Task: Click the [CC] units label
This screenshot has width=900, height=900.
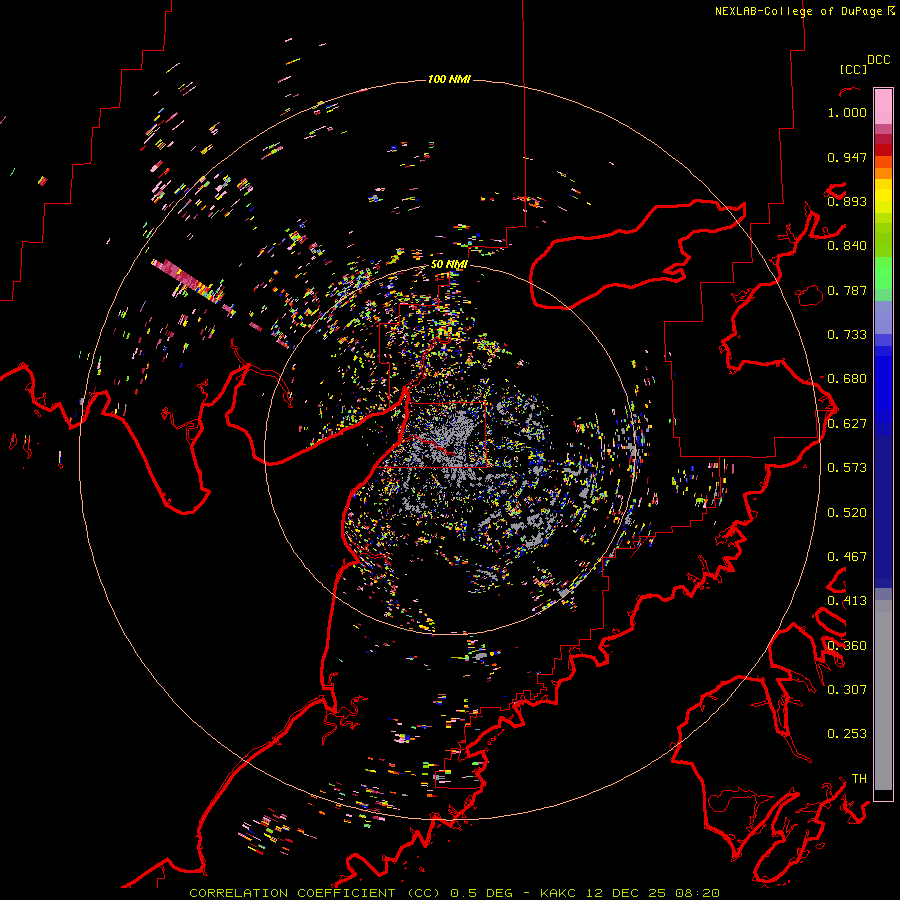Action: [x=853, y=69]
